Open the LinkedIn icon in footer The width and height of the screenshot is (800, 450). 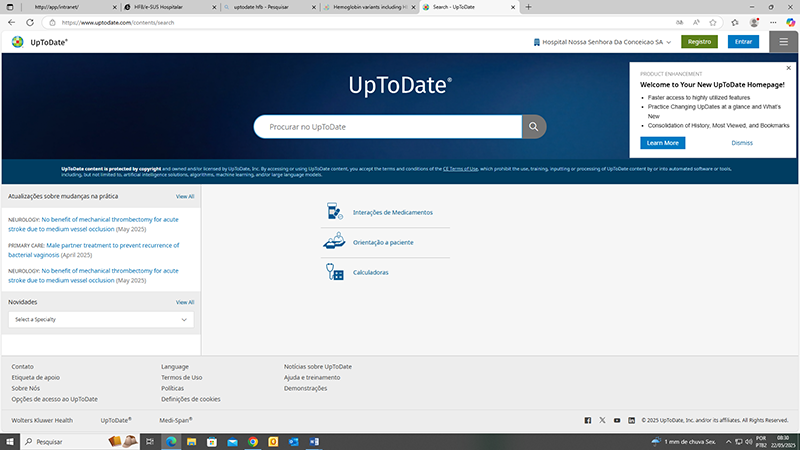click(631, 420)
